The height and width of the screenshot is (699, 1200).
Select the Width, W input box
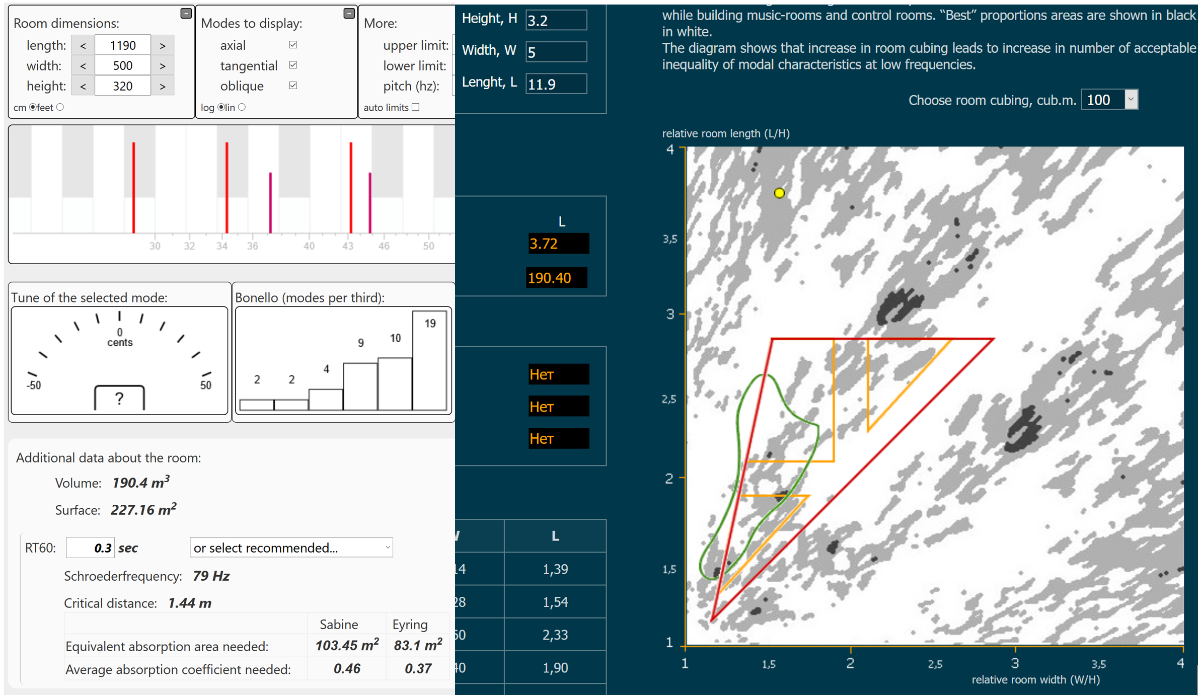pyautogui.click(x=556, y=51)
